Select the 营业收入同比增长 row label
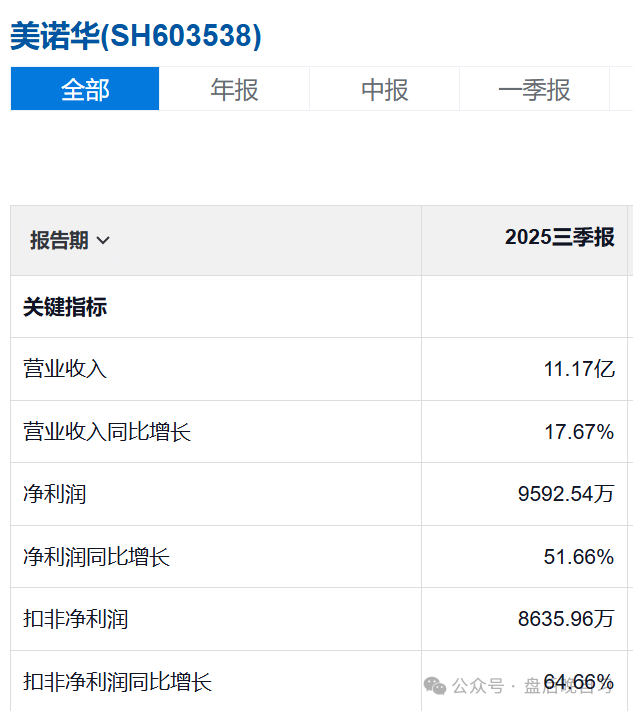Screen dimensions: 633x711 click(107, 431)
